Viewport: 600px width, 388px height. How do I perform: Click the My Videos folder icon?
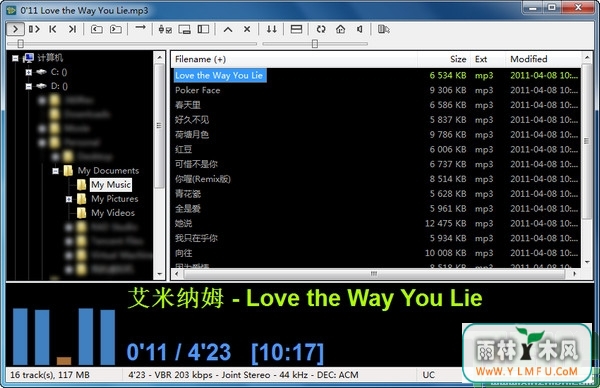point(81,213)
